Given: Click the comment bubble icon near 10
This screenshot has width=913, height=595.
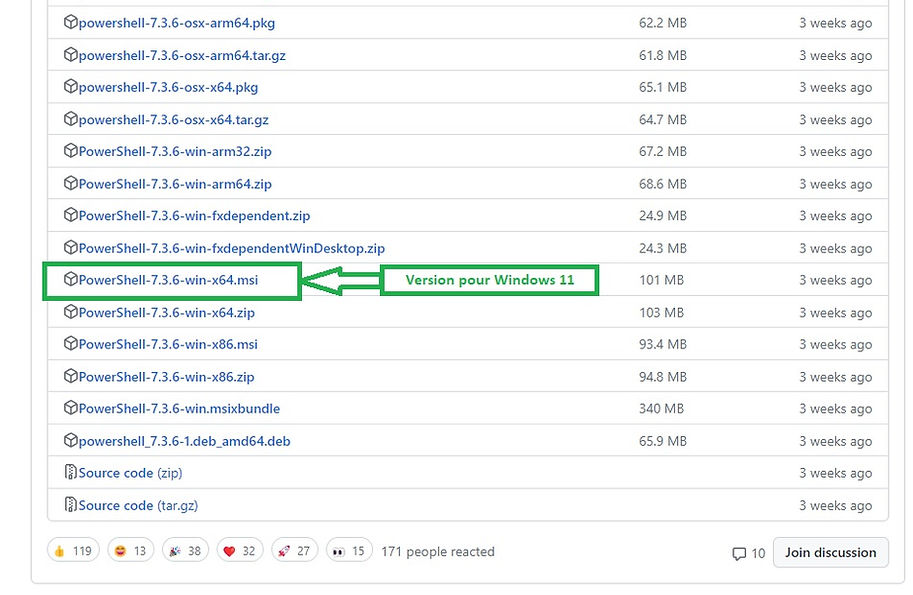Looking at the screenshot, I should [x=739, y=554].
